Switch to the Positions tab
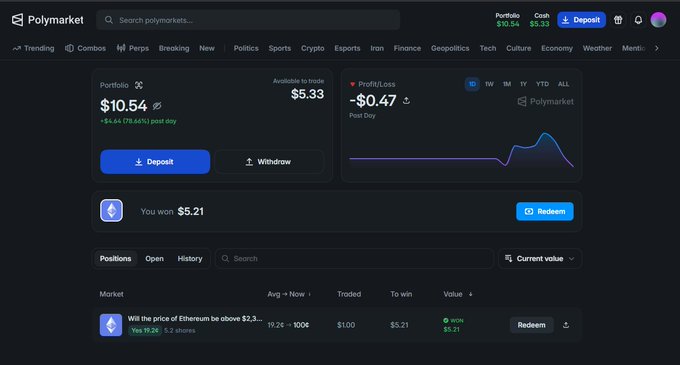The width and height of the screenshot is (680, 365). [115, 258]
